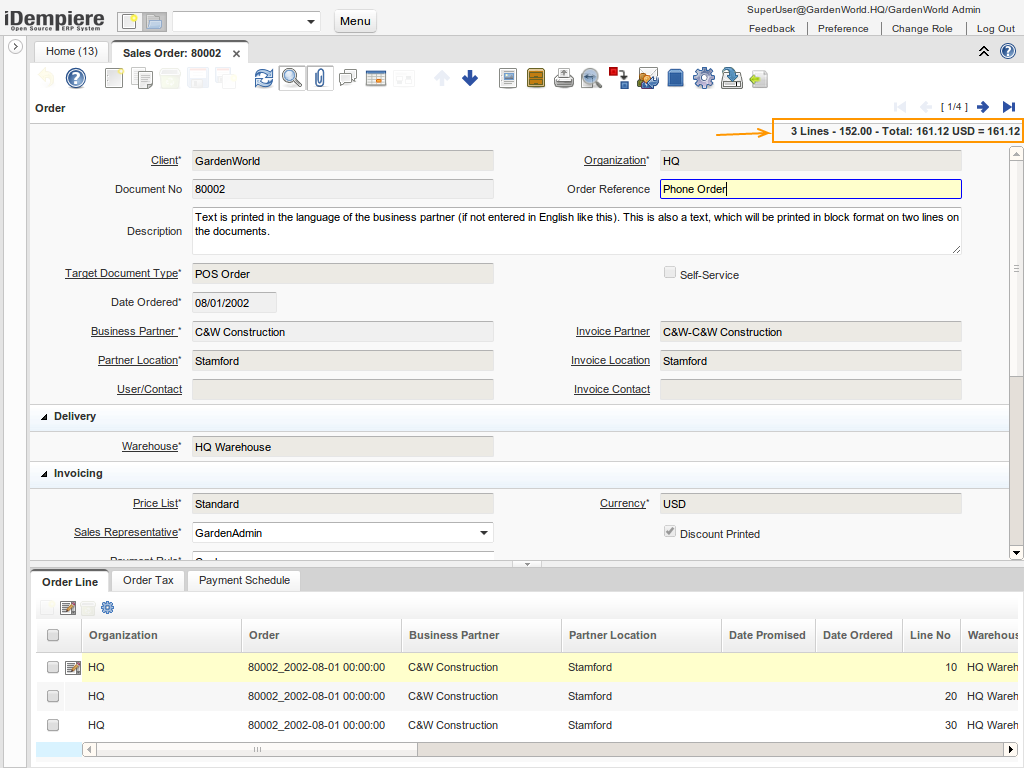
Task: Collapse the Delivery section
Action: [44, 416]
